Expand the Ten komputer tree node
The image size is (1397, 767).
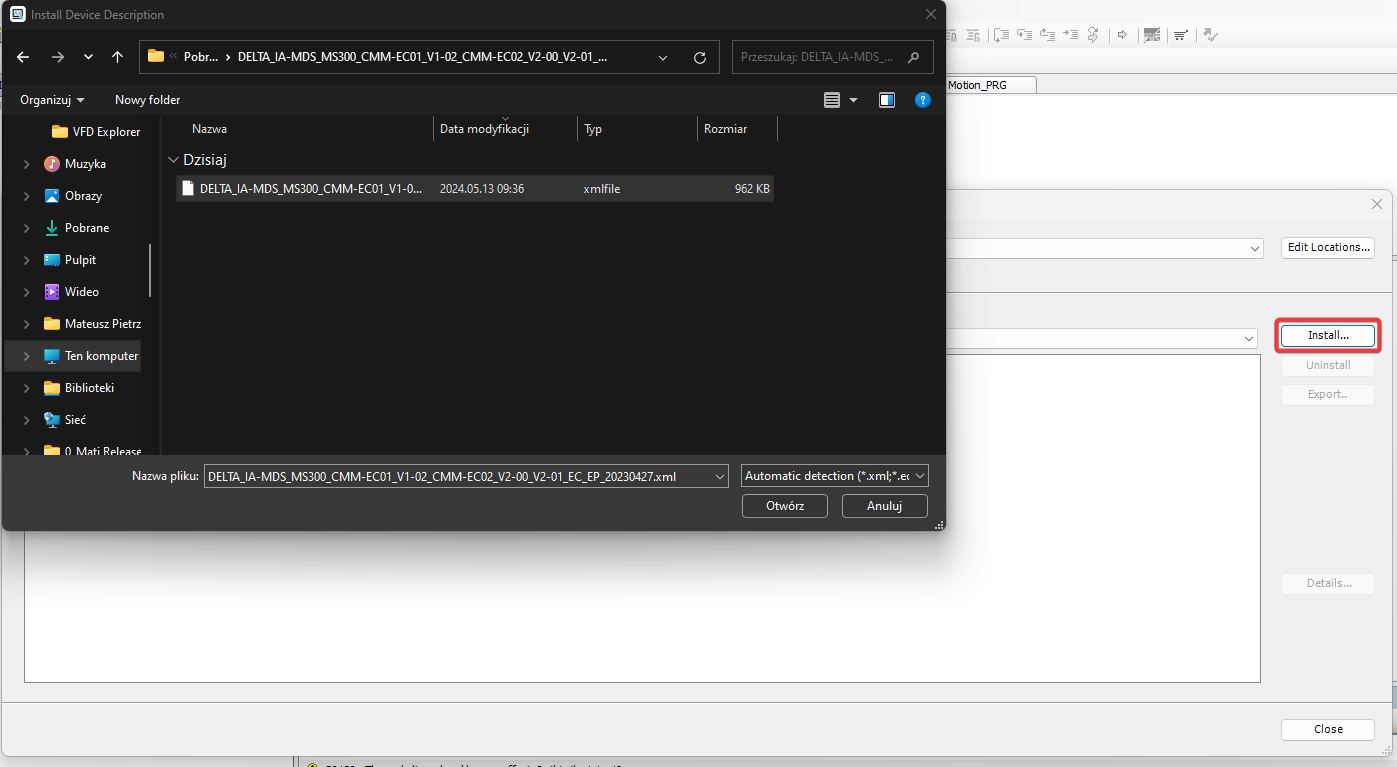(x=27, y=356)
